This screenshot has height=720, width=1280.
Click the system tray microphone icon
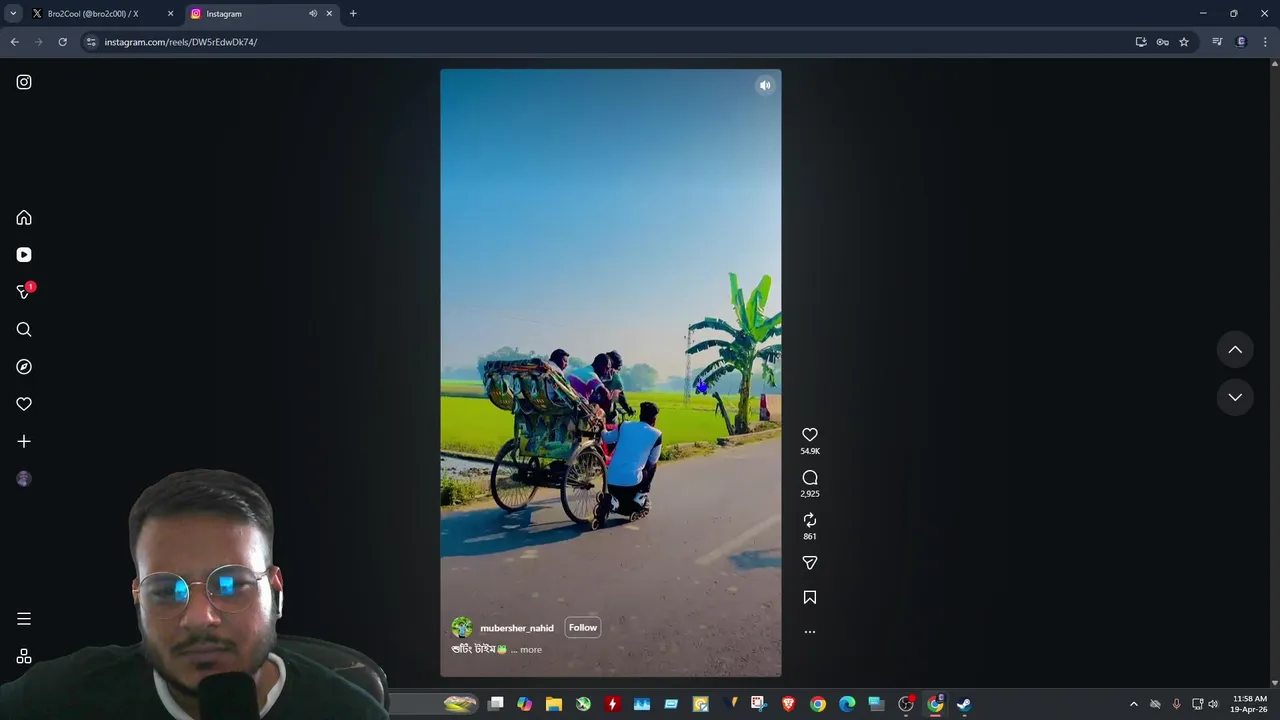click(x=1176, y=704)
